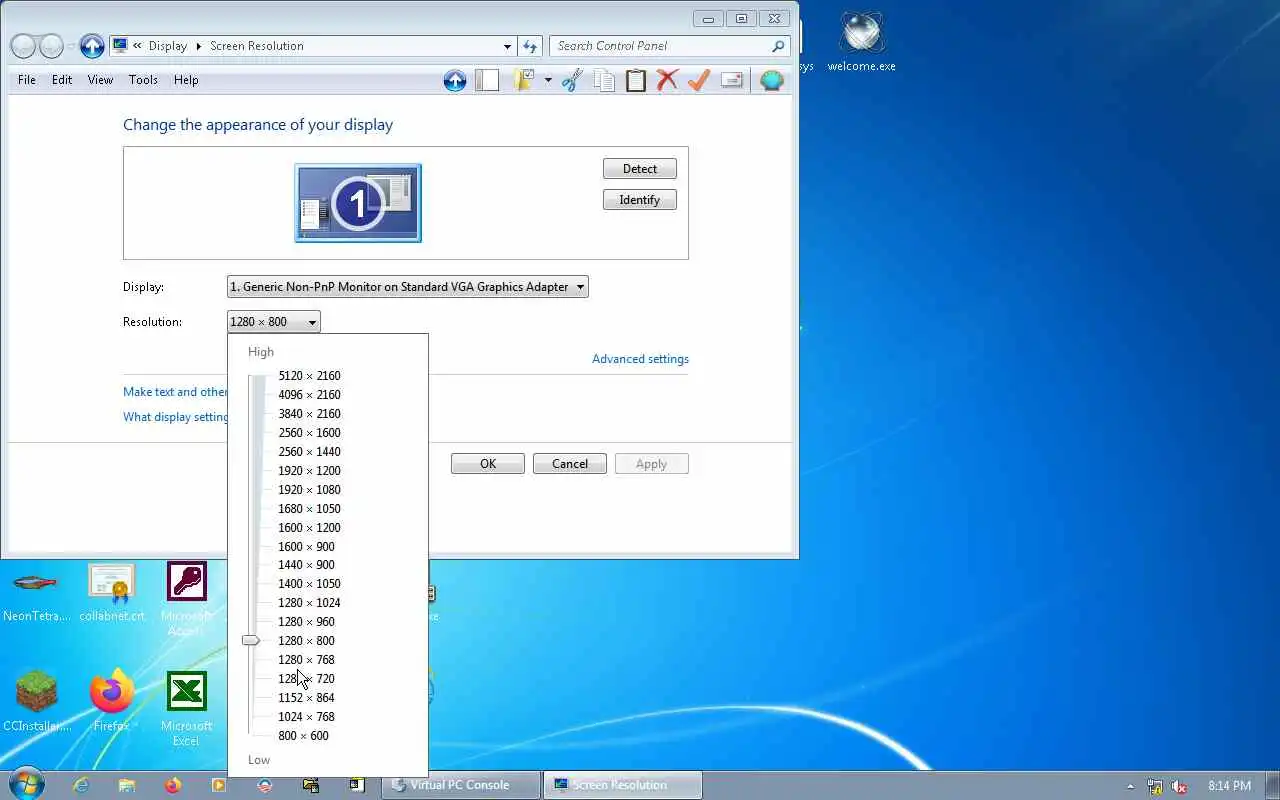Click the red X Delete icon
1280x800 pixels.
(x=667, y=80)
